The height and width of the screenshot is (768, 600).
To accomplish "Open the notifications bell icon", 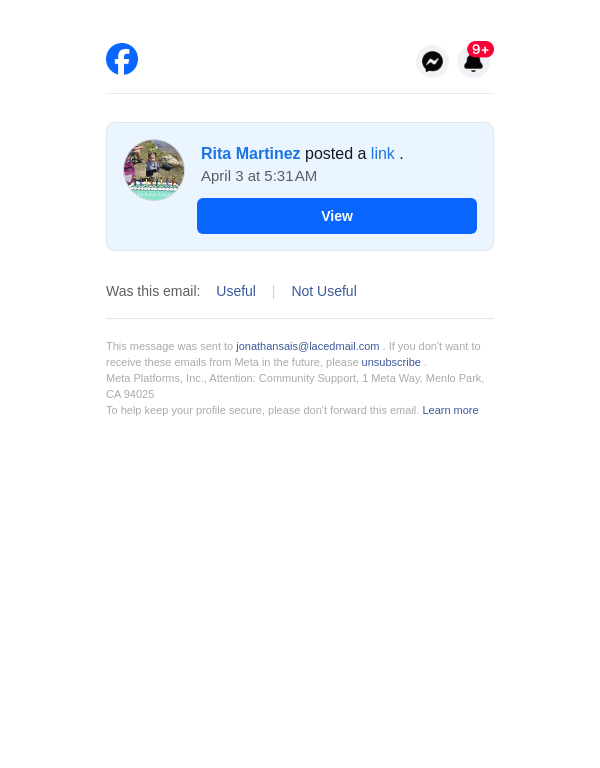I will [473, 63].
